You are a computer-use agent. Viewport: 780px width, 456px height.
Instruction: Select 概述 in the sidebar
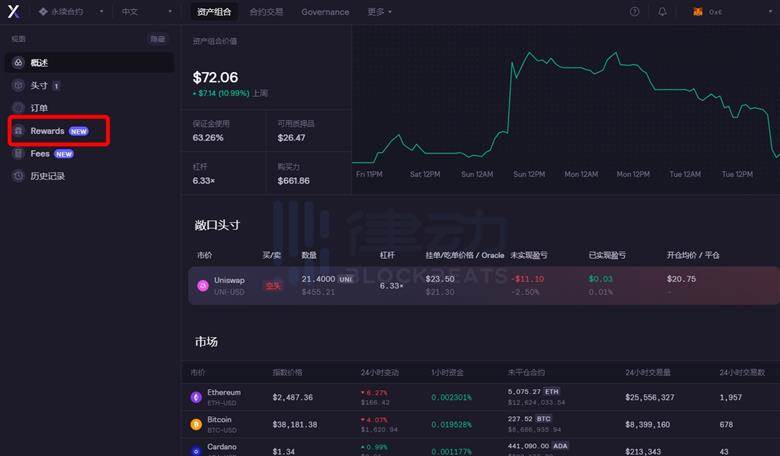pos(90,63)
